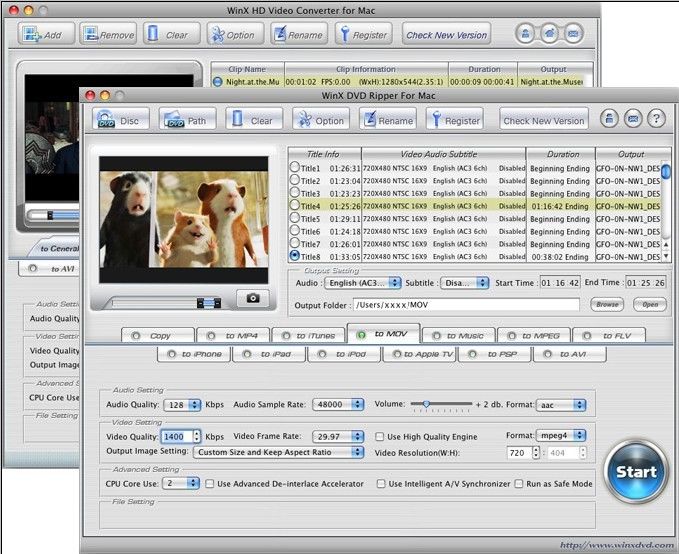This screenshot has height=554, width=679.
Task: Switch to the to MPEG tab
Action: coord(534,335)
